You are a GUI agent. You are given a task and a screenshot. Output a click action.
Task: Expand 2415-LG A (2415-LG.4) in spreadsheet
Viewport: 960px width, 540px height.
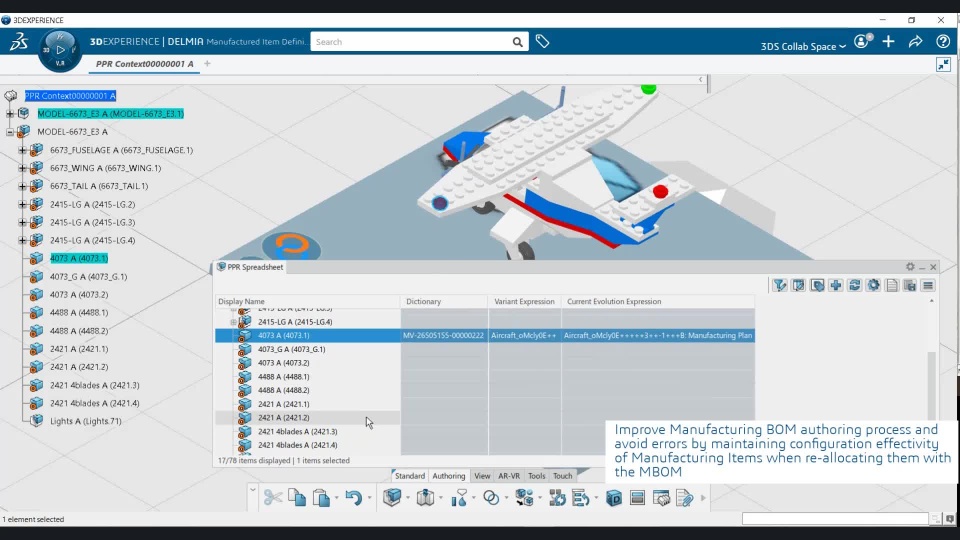pos(233,322)
